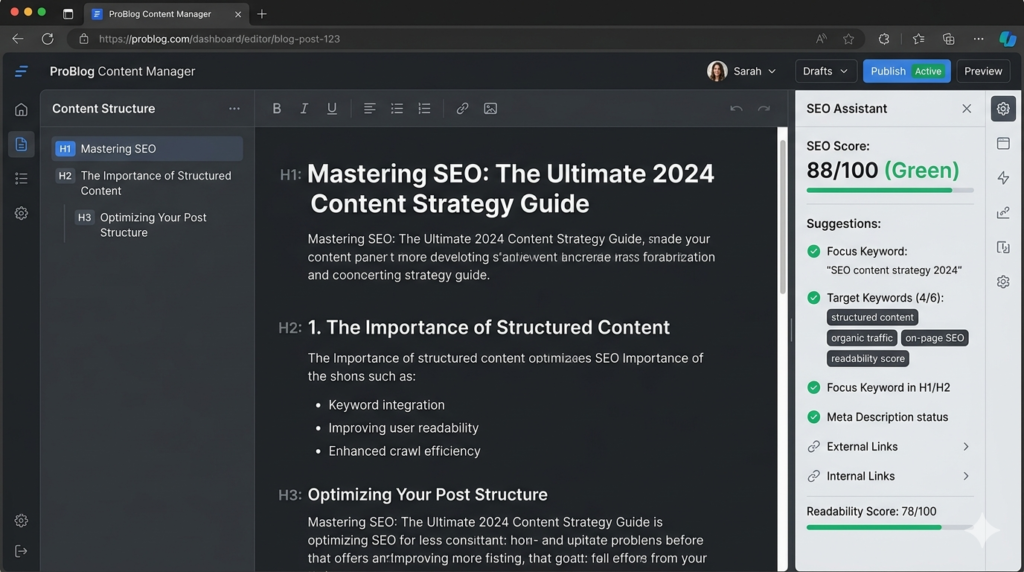Toggle Focus Keyword in H1/H2 check
Viewport: 1024px width, 572px height.
[x=813, y=388]
